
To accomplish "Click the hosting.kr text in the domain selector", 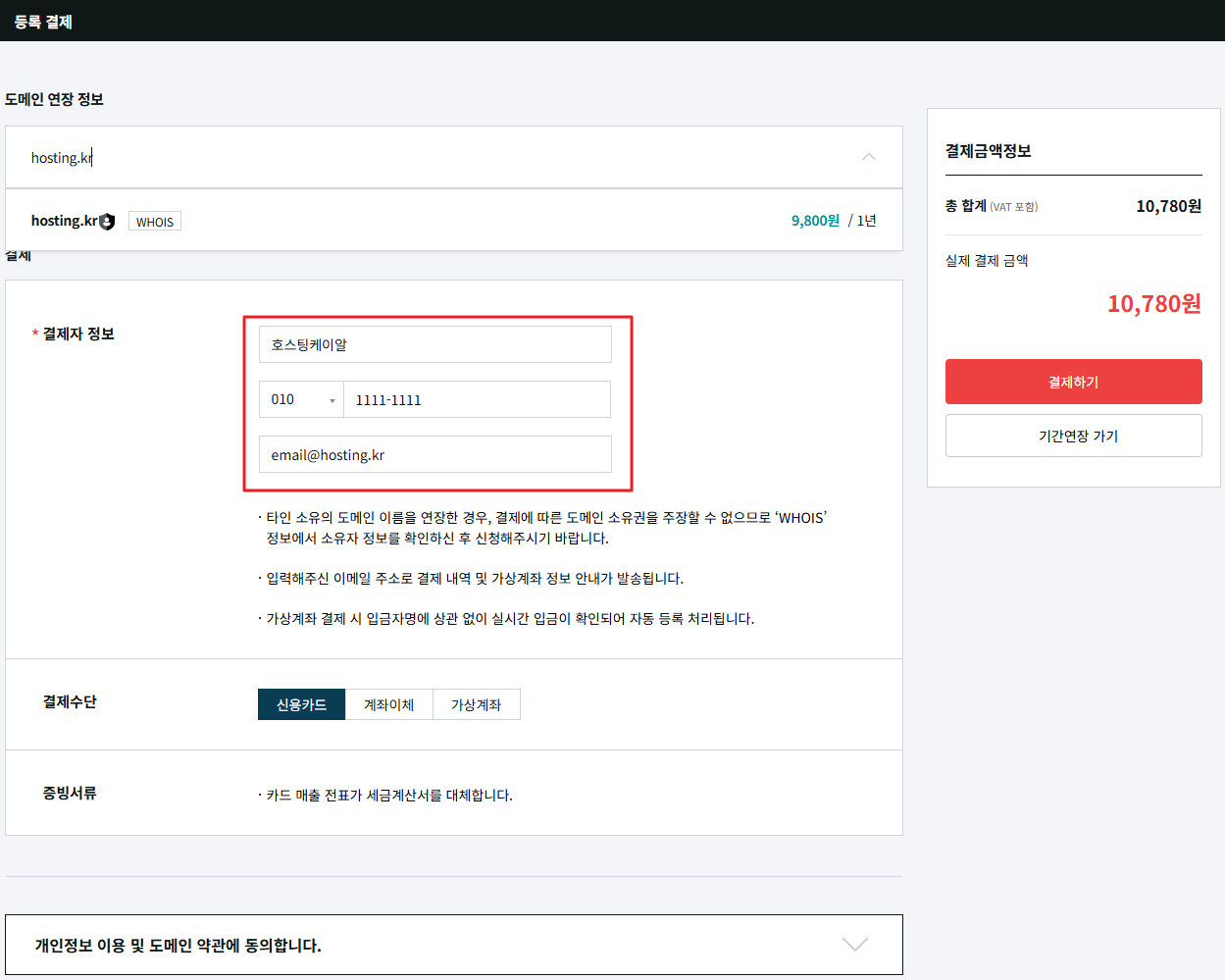I will [x=62, y=158].
